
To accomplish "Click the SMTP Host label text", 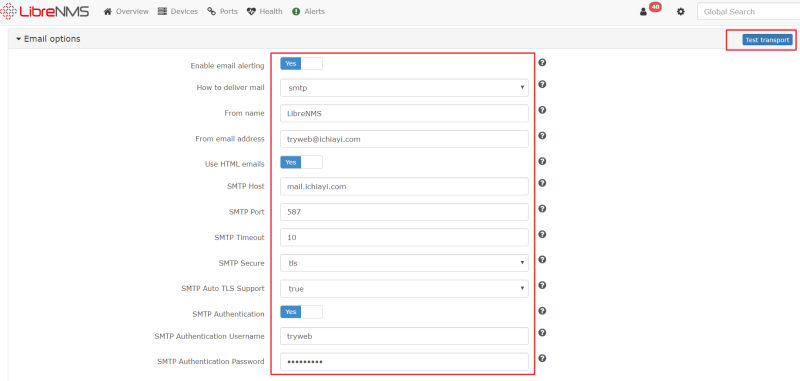I will (x=246, y=186).
